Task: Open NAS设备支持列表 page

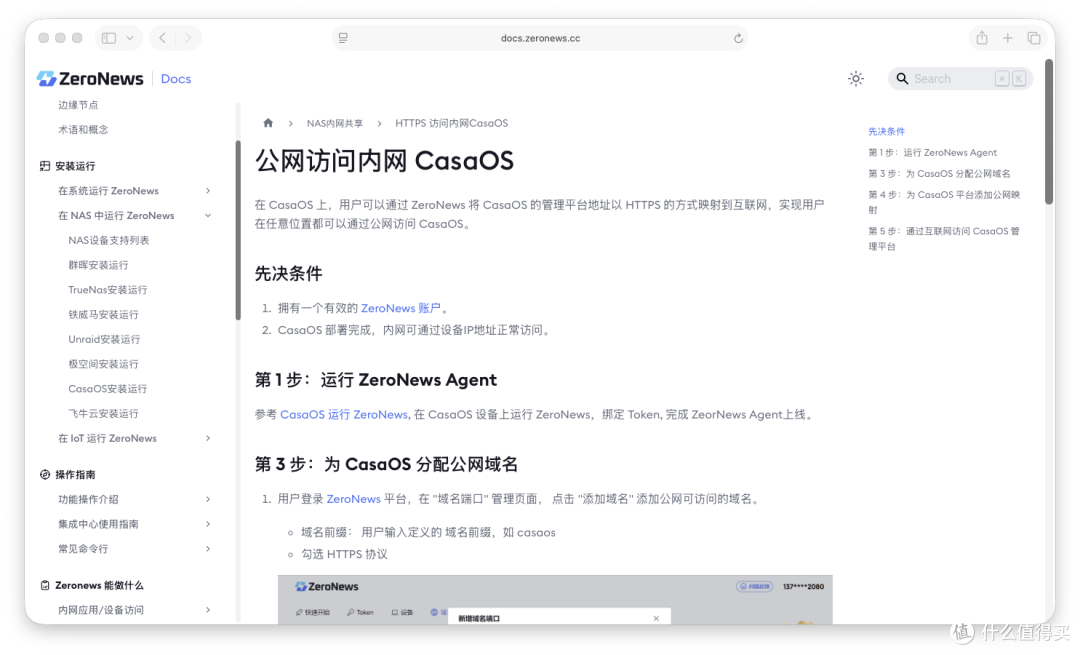Action: 109,240
